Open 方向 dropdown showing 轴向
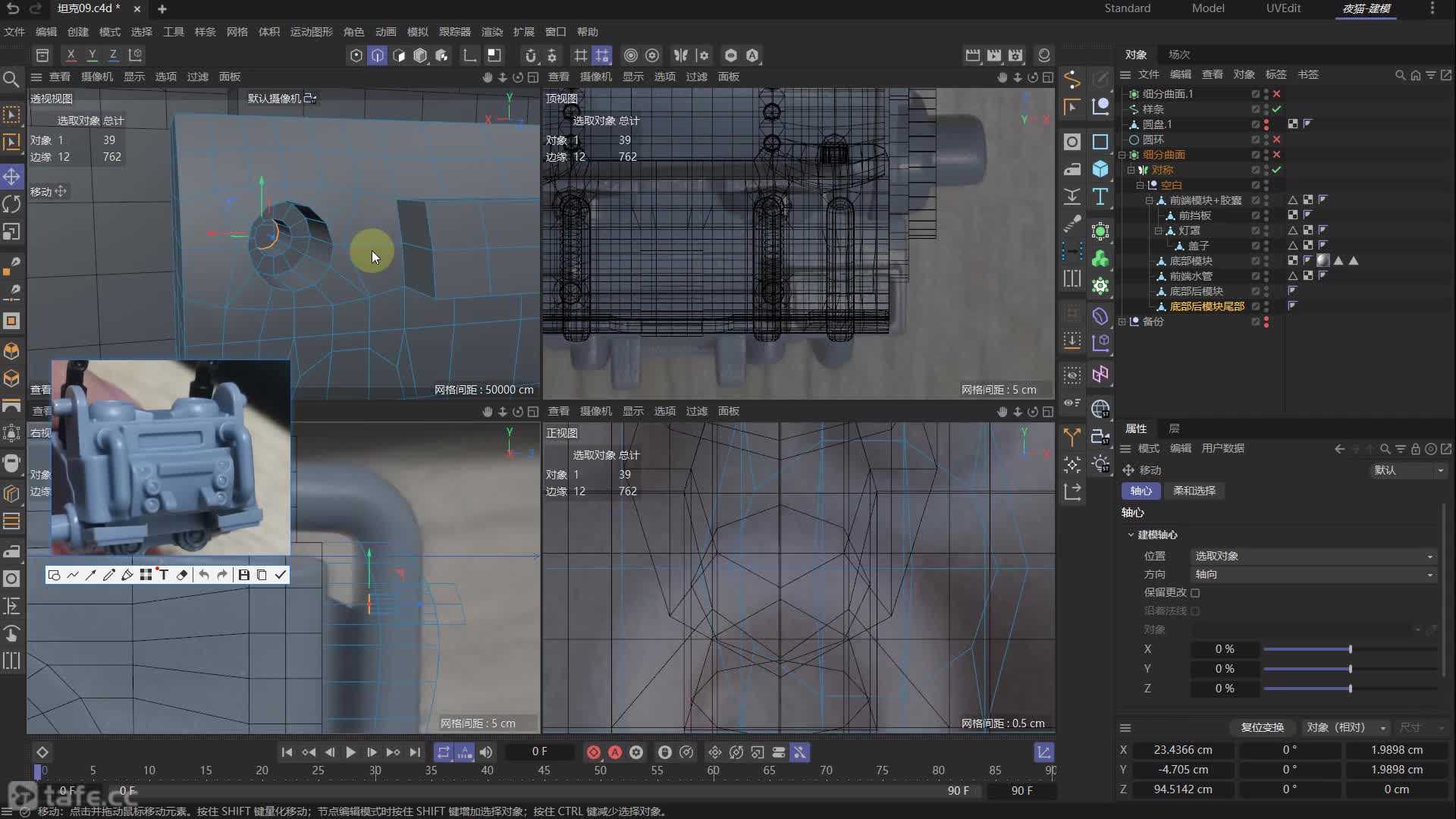This screenshot has height=819, width=1456. coord(1313,575)
